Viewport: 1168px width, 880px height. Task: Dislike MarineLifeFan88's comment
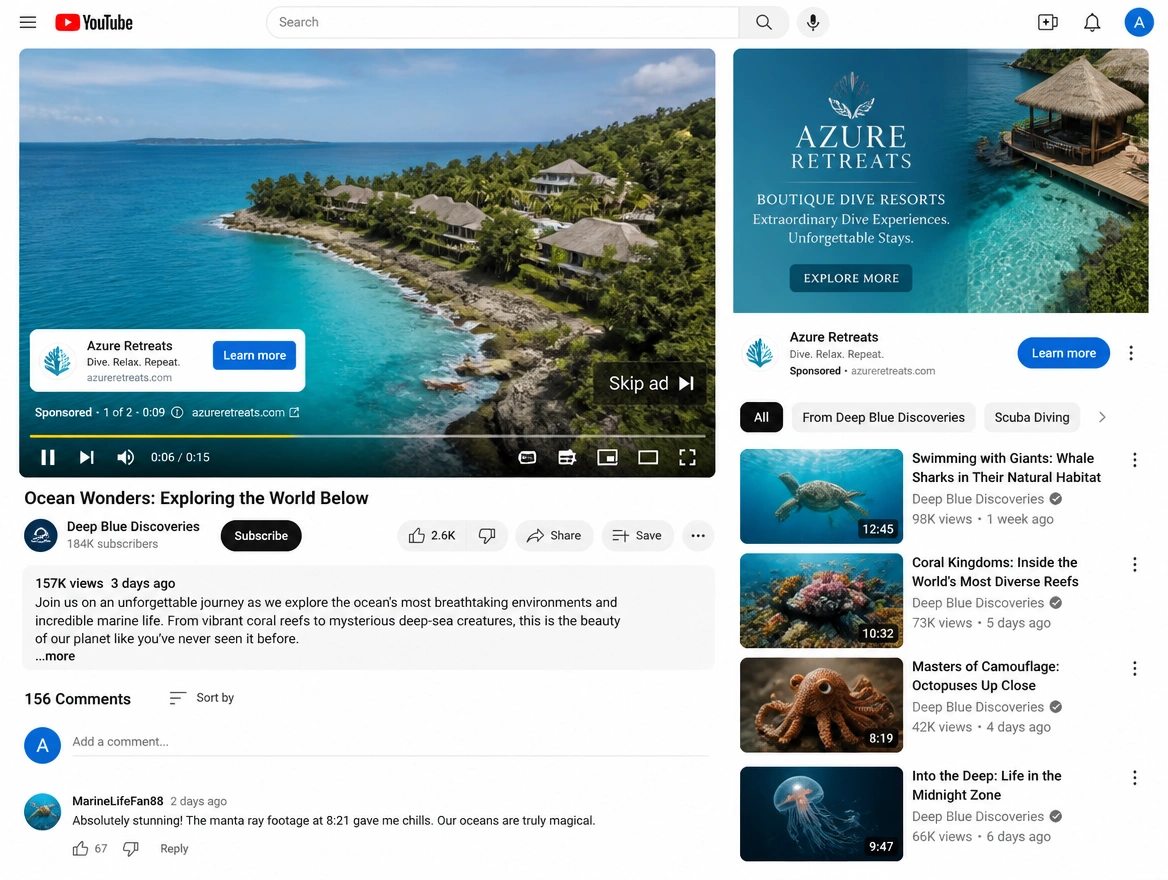[x=130, y=848]
